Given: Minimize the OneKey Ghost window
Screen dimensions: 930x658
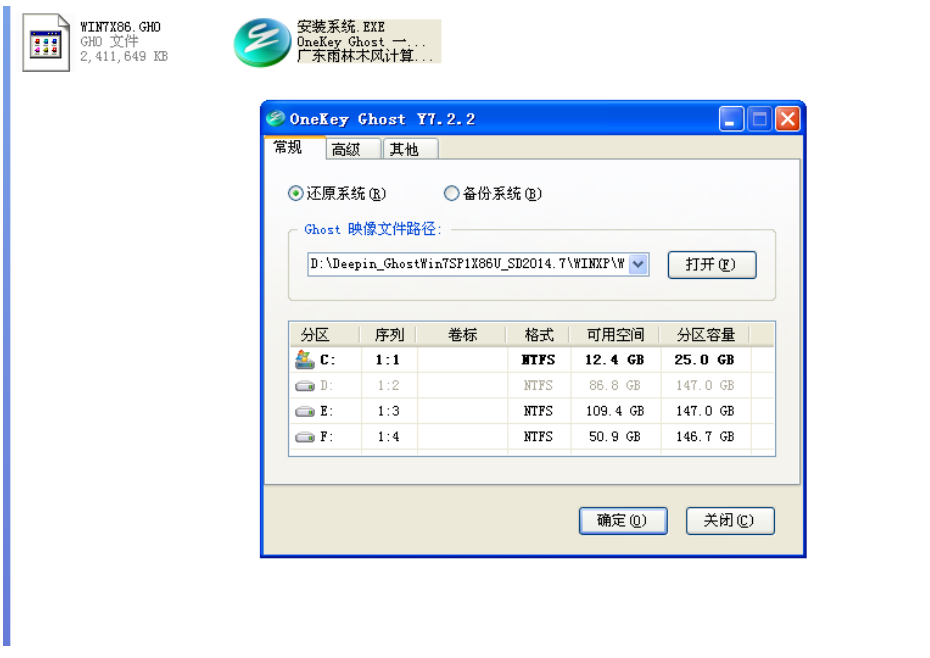Looking at the screenshot, I should tap(731, 119).
